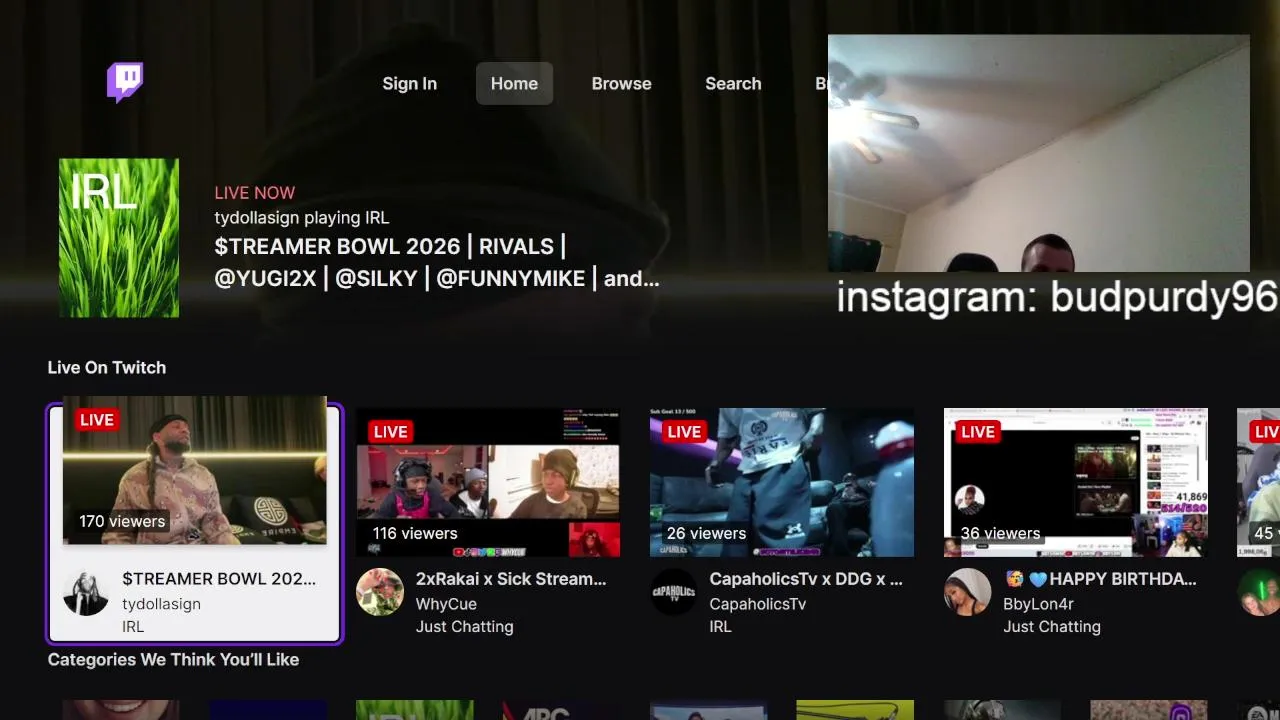Click Just Chatting under BbyLon4r
1280x720 pixels.
[1052, 627]
